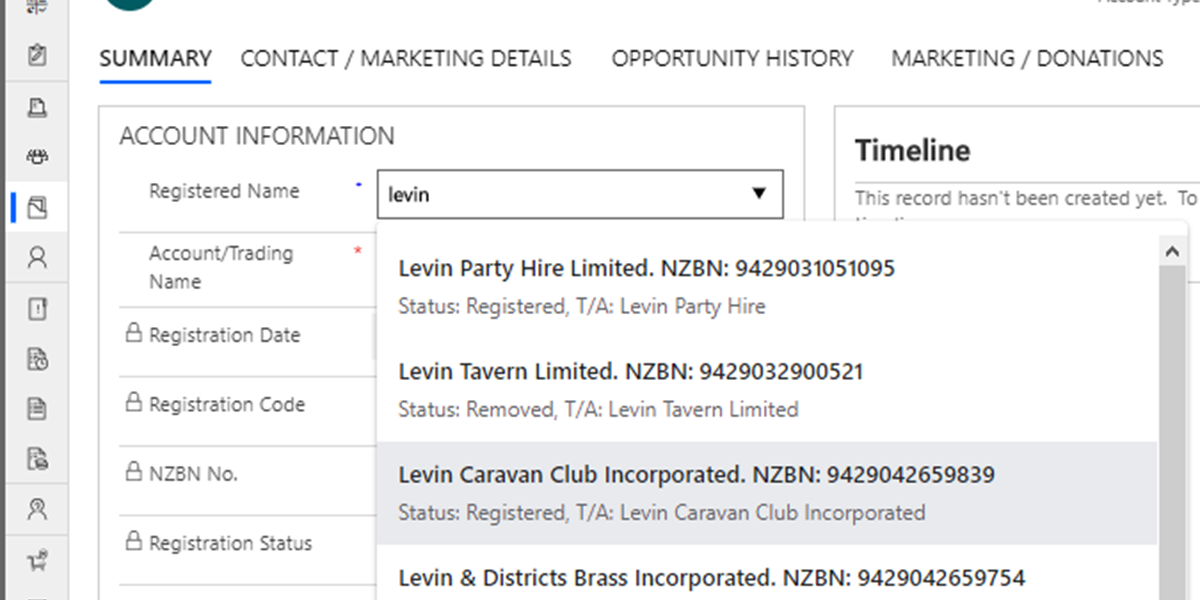Choose Levin Tavern Limited from the list
This screenshot has width=1200, height=600.
(767, 390)
